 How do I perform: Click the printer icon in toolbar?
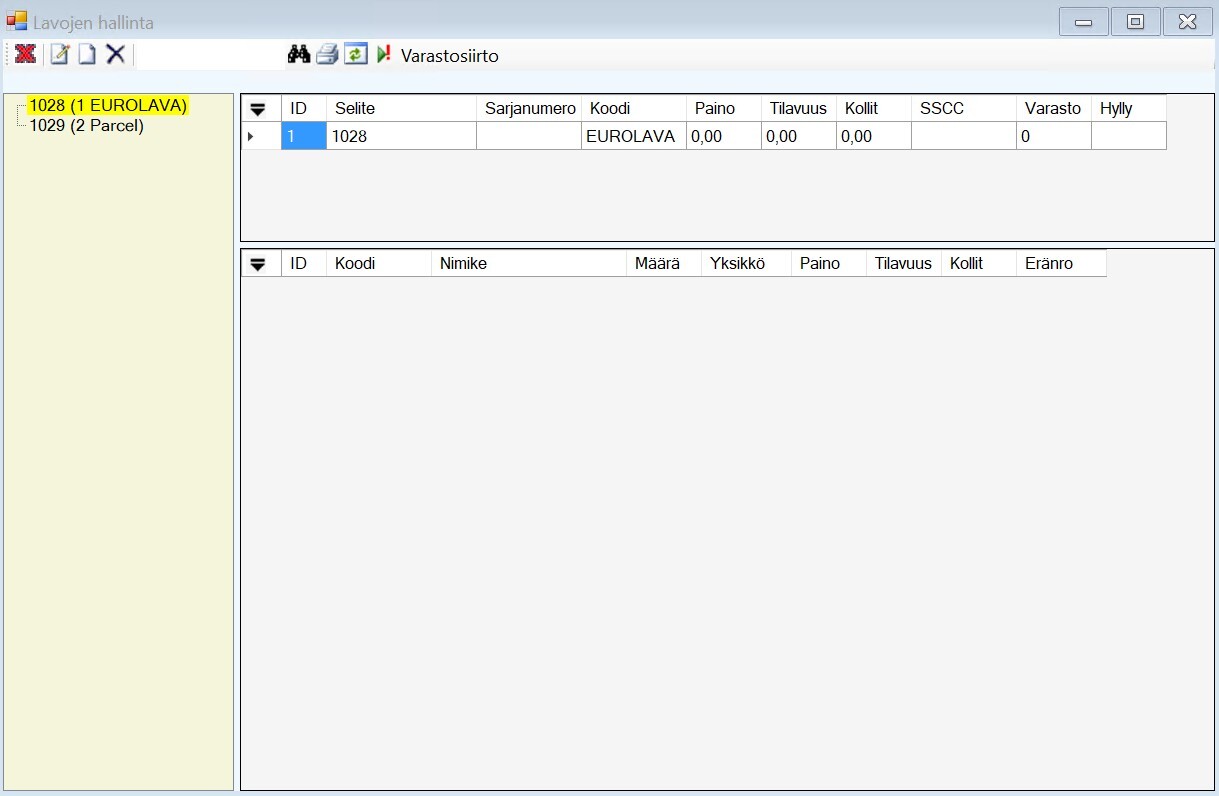point(327,55)
